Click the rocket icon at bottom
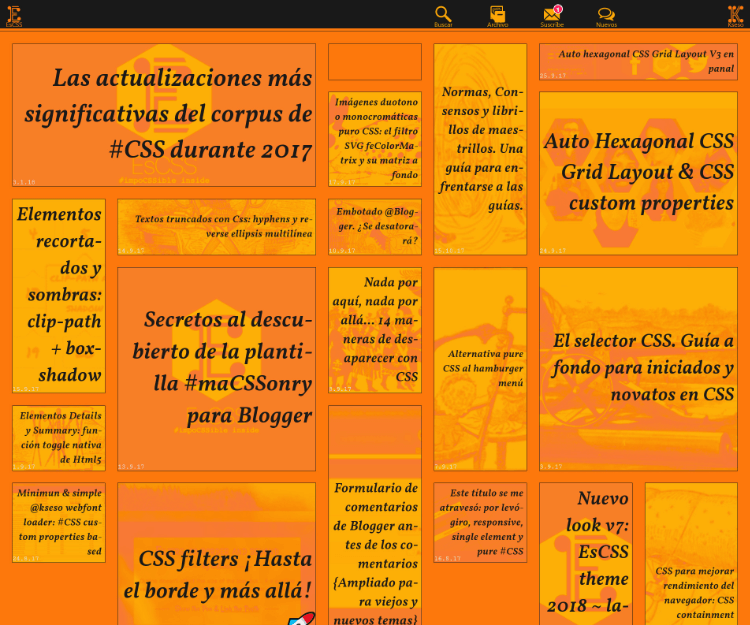Screen dimensions: 750x625 300,611
